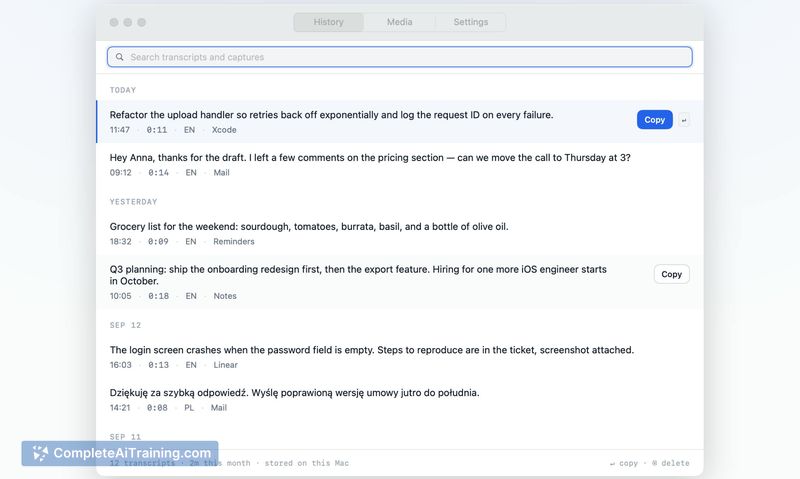This screenshot has height=479, width=800.
Task: Click the Linear source label
Action: 226,365
